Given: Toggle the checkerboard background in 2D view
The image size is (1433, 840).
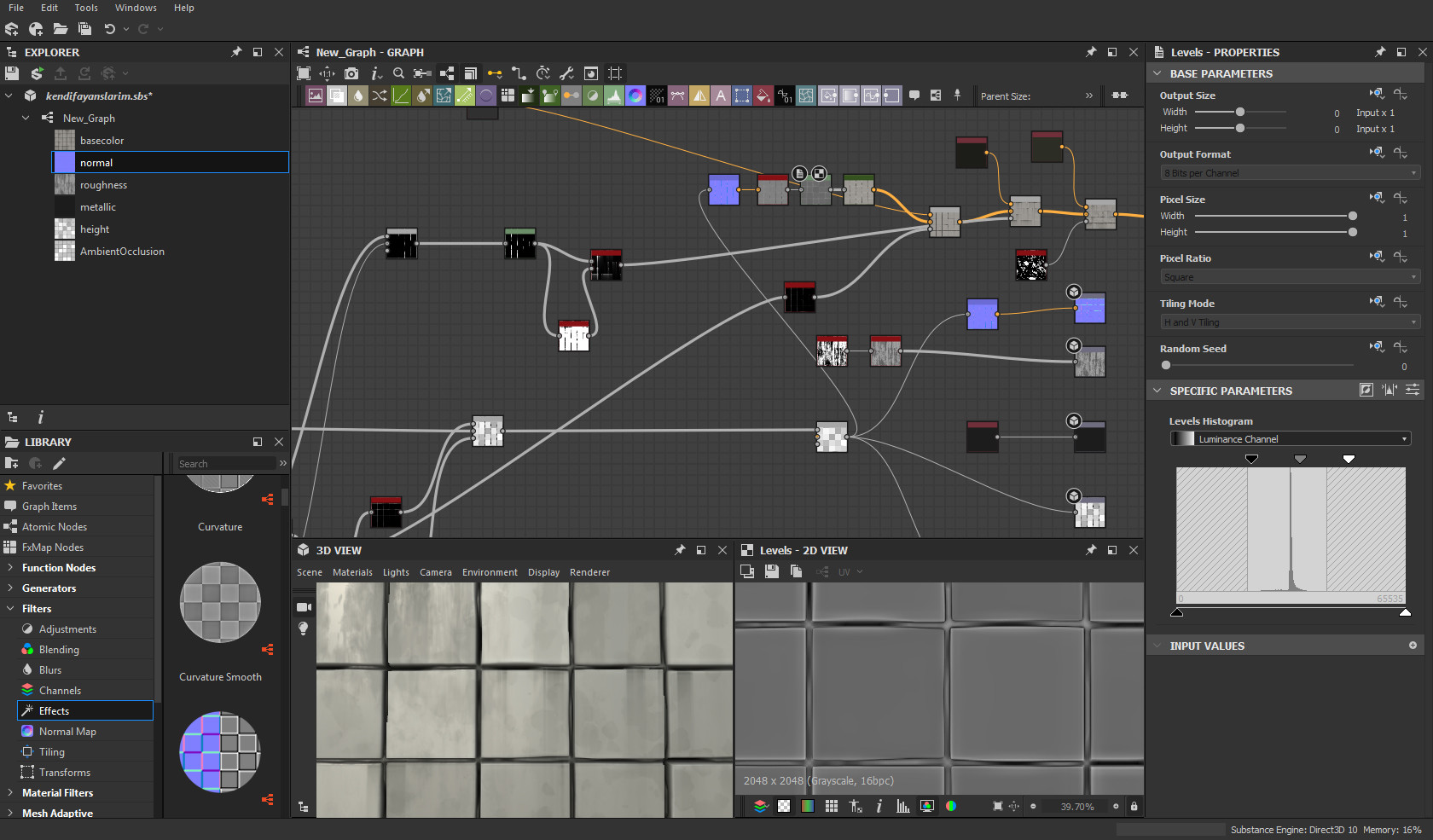Looking at the screenshot, I should coord(783,806).
